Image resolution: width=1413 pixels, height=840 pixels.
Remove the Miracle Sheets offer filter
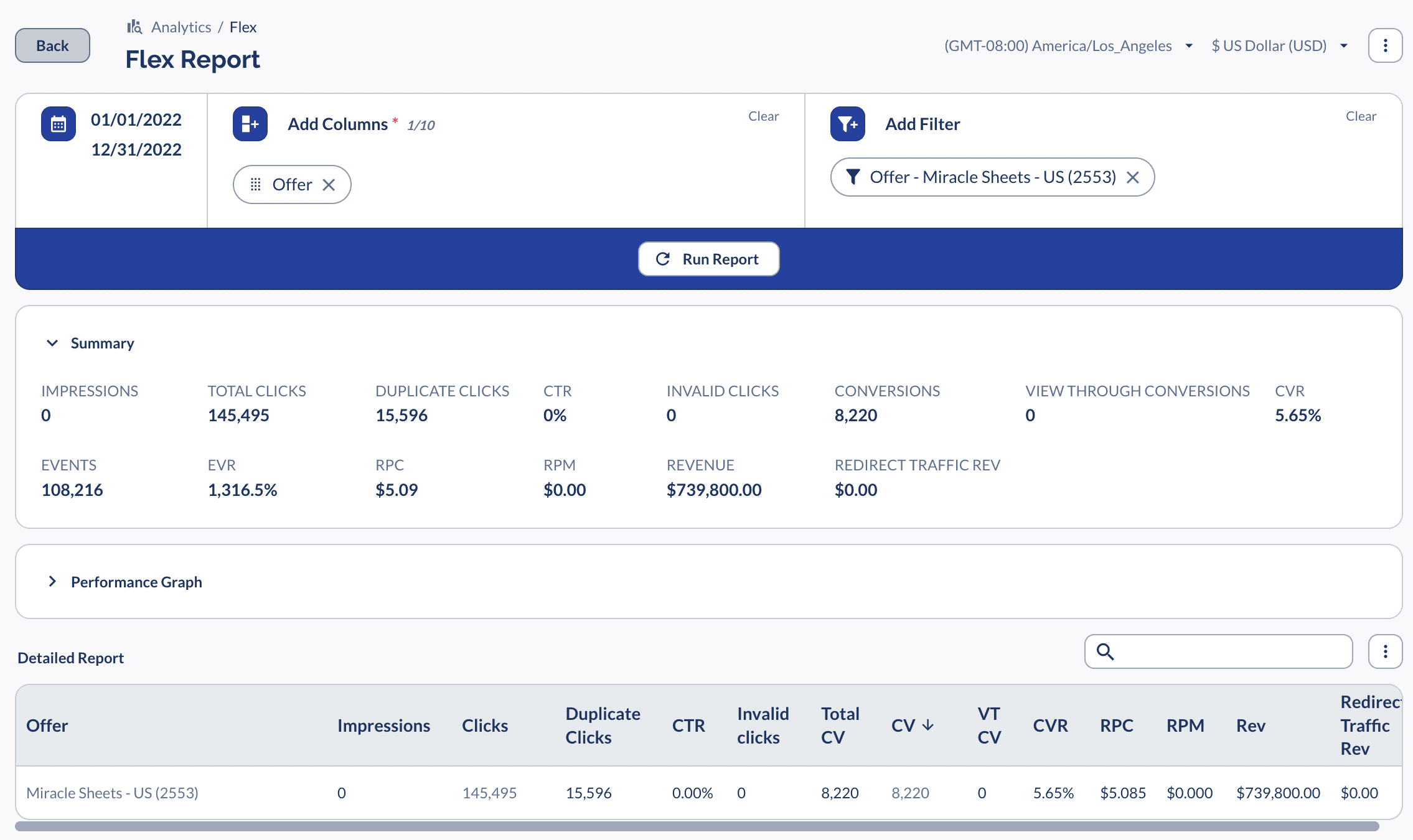[x=1133, y=177]
